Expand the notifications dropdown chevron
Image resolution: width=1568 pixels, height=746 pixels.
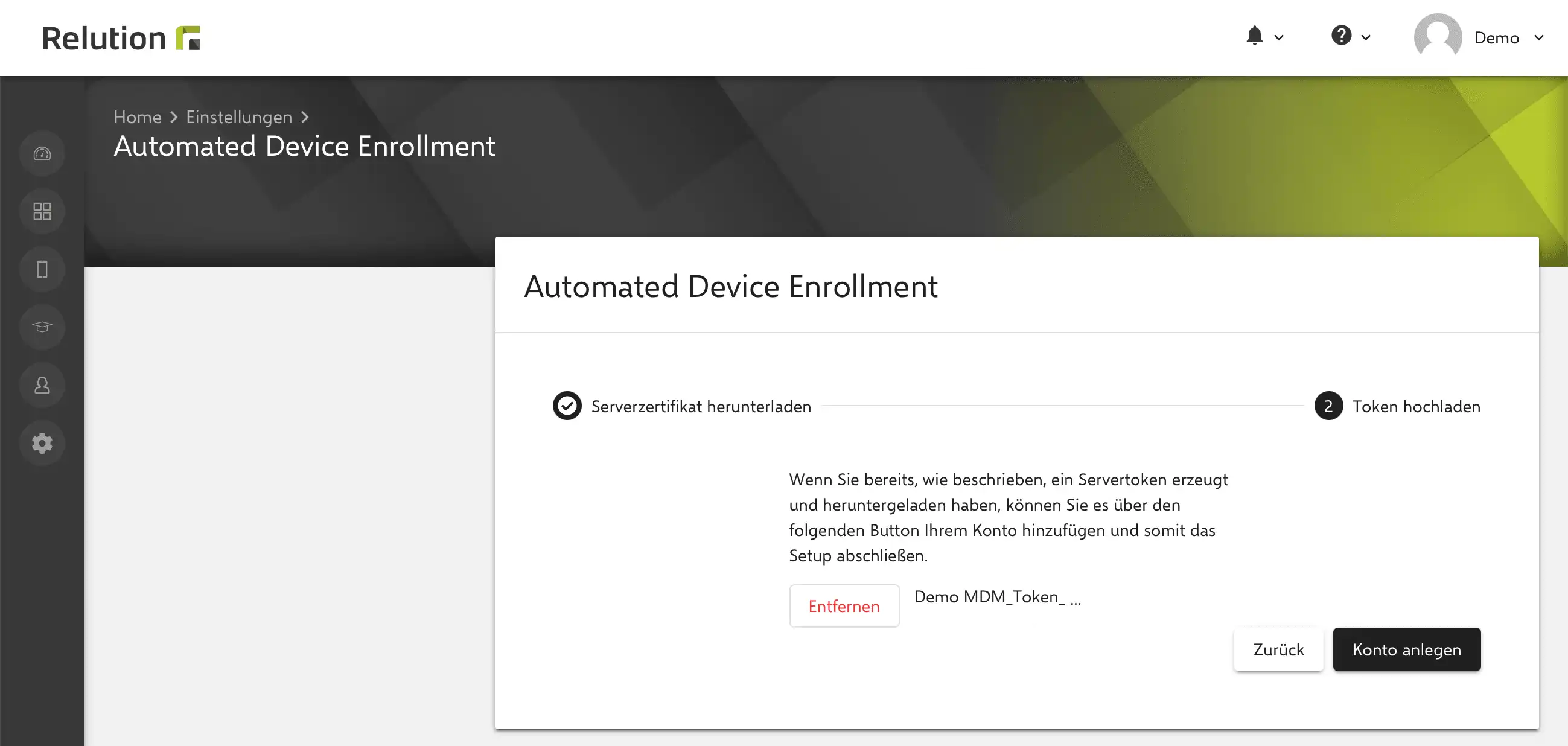tap(1279, 38)
